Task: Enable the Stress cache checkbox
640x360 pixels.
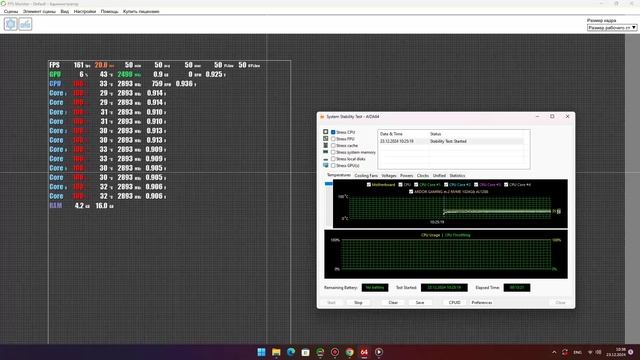Action: pyautogui.click(x=333, y=146)
